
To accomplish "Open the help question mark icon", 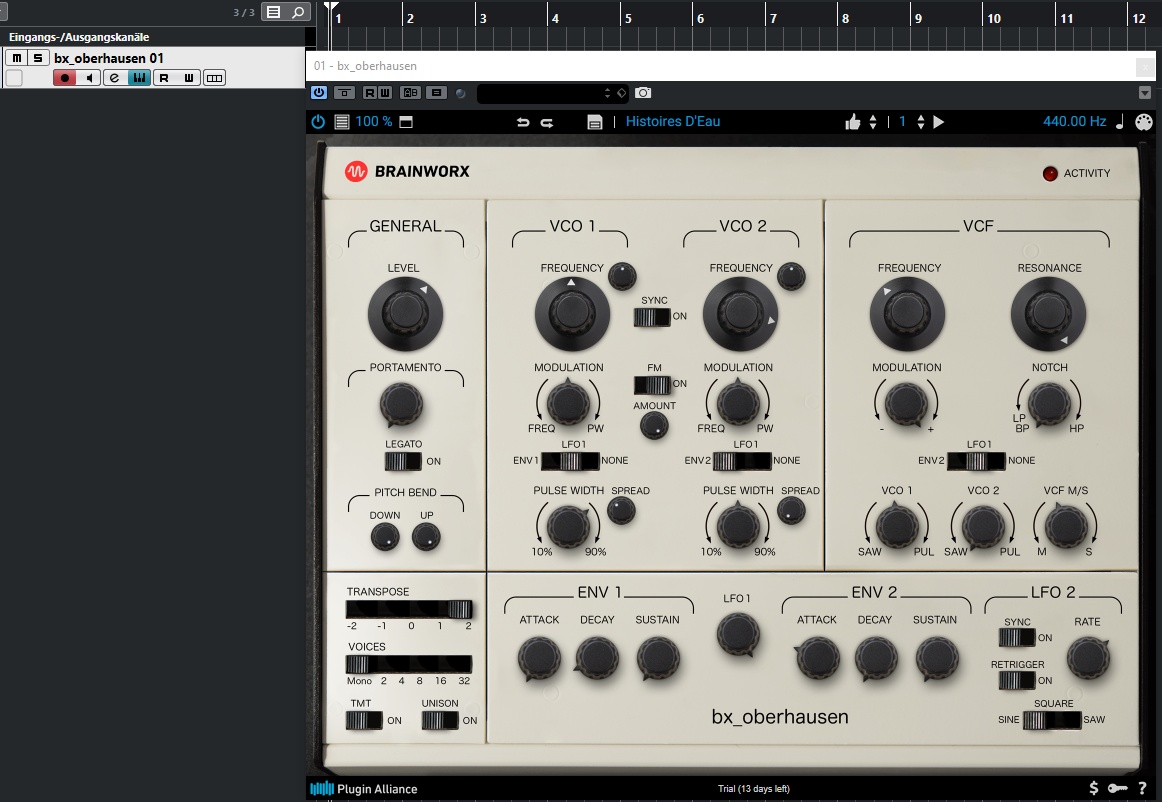I will (1142, 788).
